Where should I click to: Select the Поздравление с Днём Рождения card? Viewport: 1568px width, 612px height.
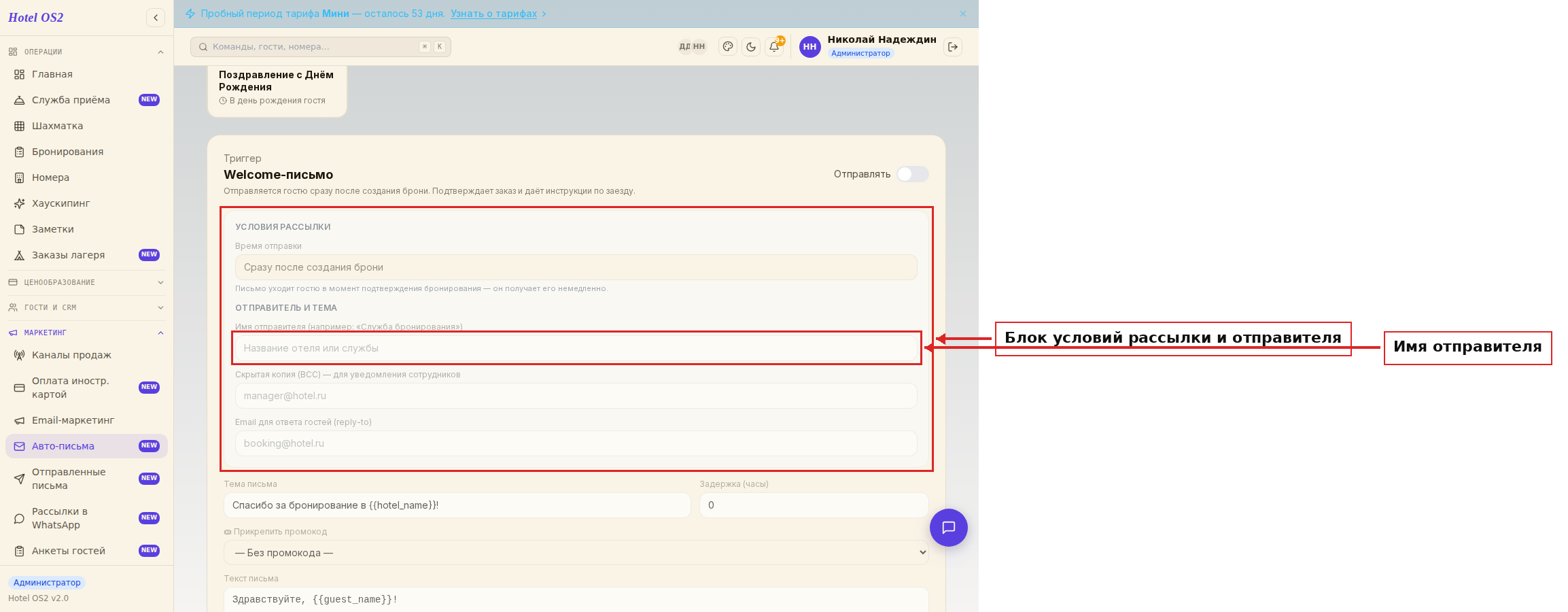point(277,91)
